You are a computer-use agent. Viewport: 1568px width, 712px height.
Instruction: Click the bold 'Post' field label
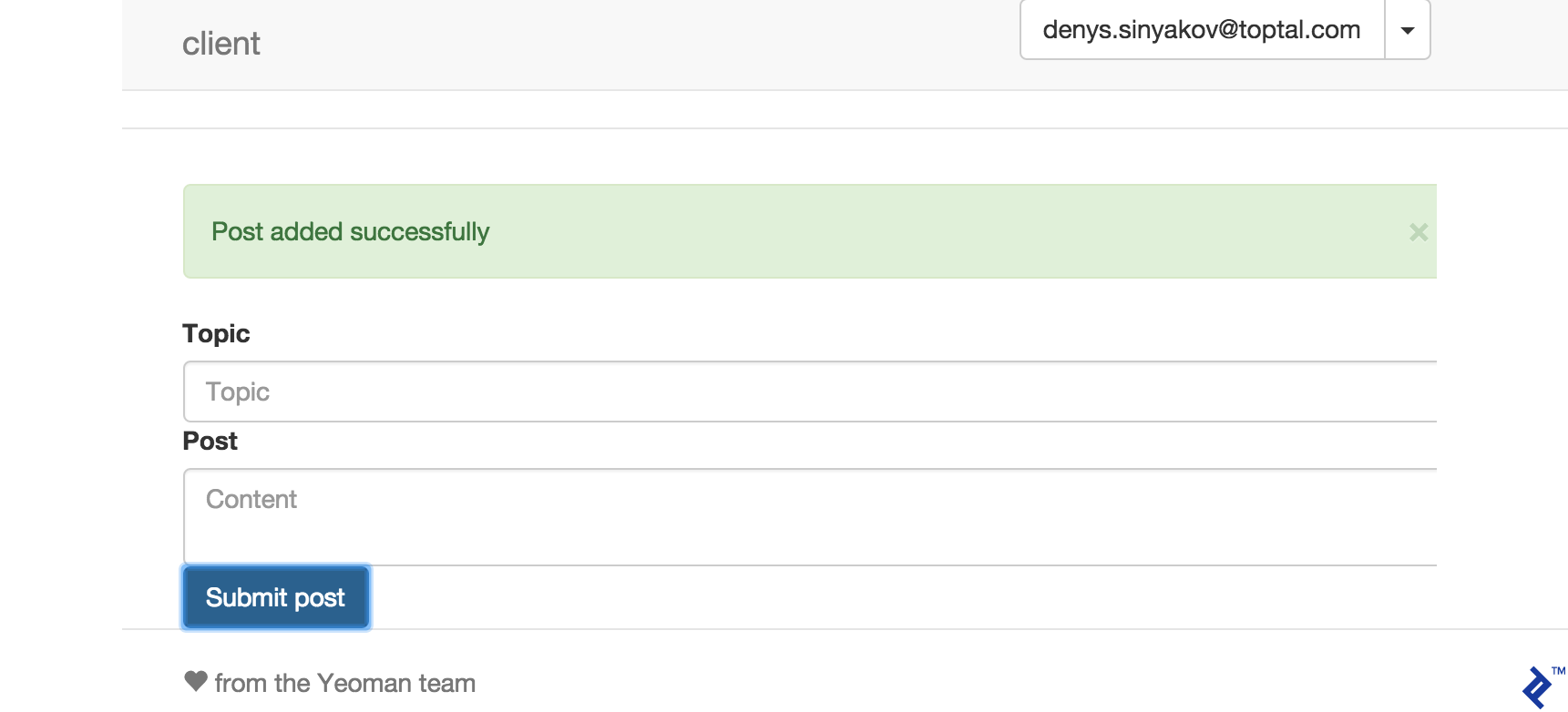click(210, 442)
